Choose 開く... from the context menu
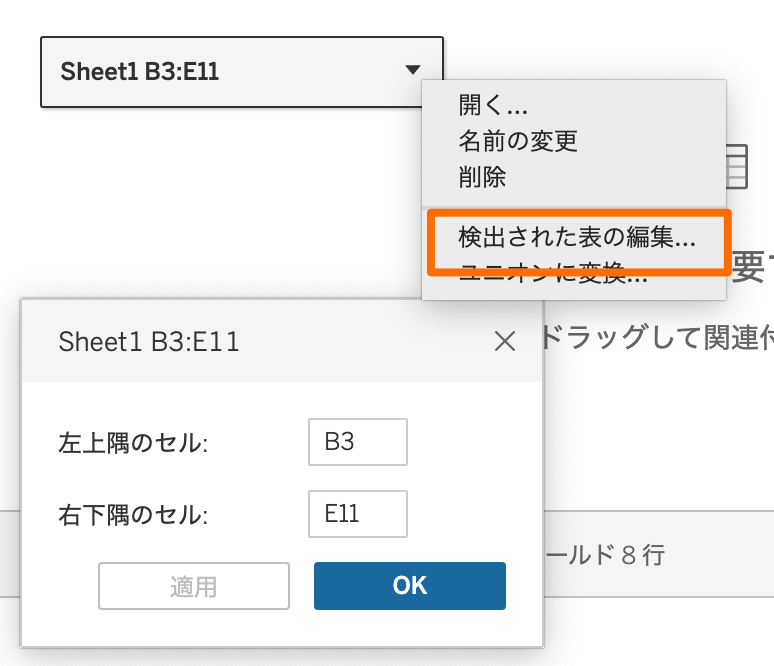774x666 pixels. click(493, 104)
